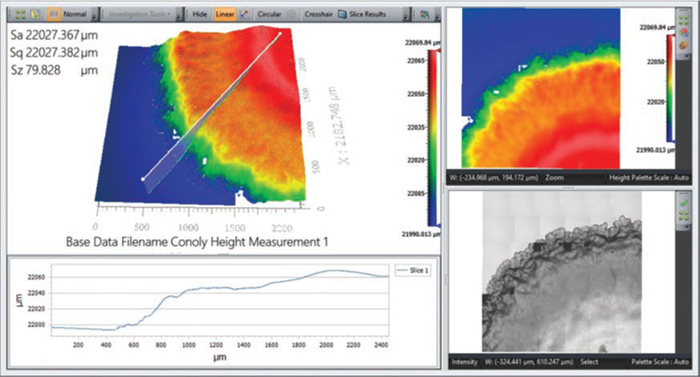Click the main 3D view height color scale bar
This screenshot has width=700, height=377.
(433, 138)
